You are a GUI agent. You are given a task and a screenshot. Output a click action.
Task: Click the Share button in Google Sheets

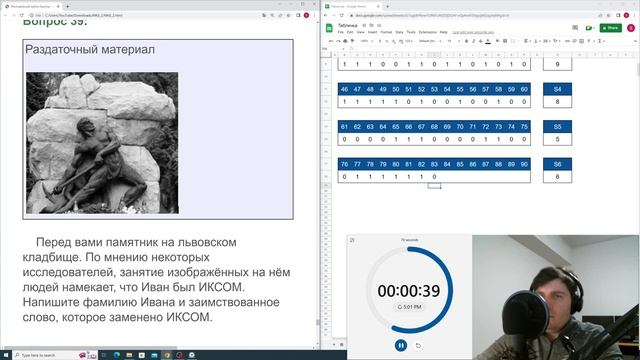611,28
